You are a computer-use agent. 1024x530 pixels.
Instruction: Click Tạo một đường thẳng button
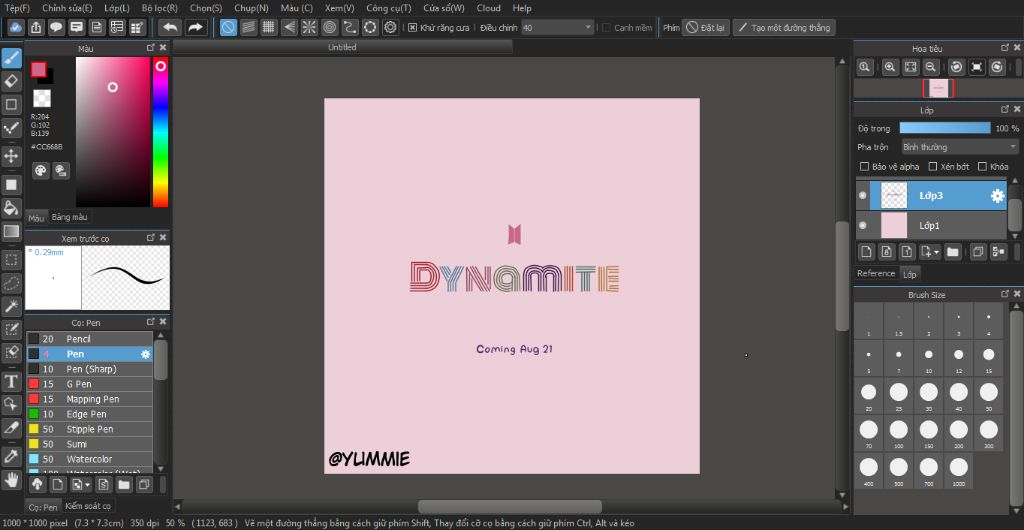coord(784,27)
